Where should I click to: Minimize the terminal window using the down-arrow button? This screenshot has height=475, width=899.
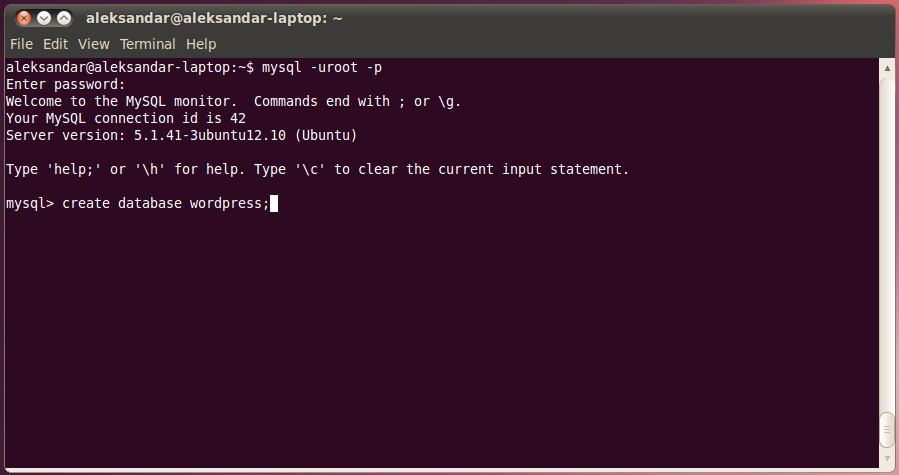(x=44, y=18)
